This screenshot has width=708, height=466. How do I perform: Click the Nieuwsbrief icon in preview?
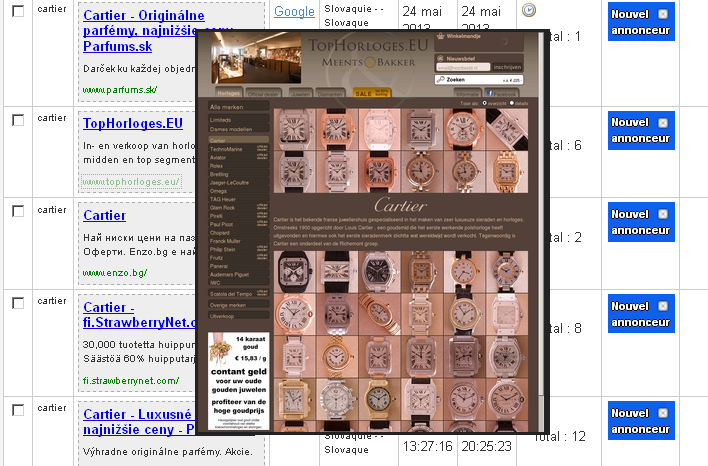pos(440,58)
